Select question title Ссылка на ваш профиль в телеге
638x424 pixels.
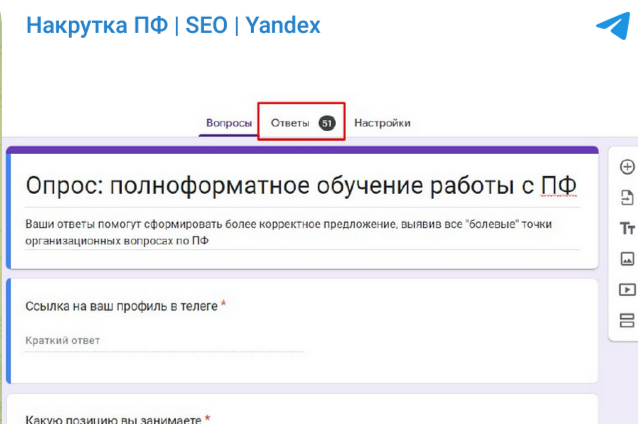pos(121,305)
